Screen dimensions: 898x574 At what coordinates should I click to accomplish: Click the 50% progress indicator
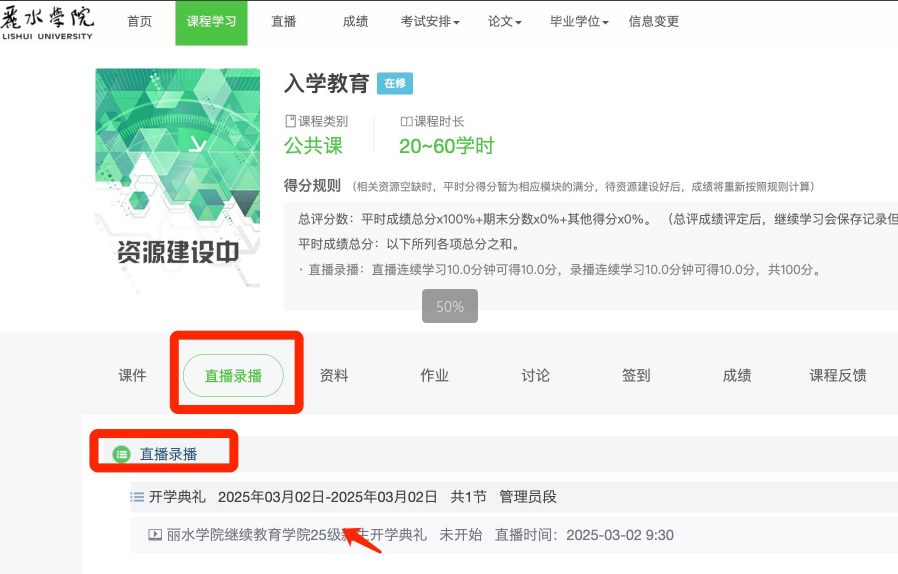pyautogui.click(x=449, y=307)
